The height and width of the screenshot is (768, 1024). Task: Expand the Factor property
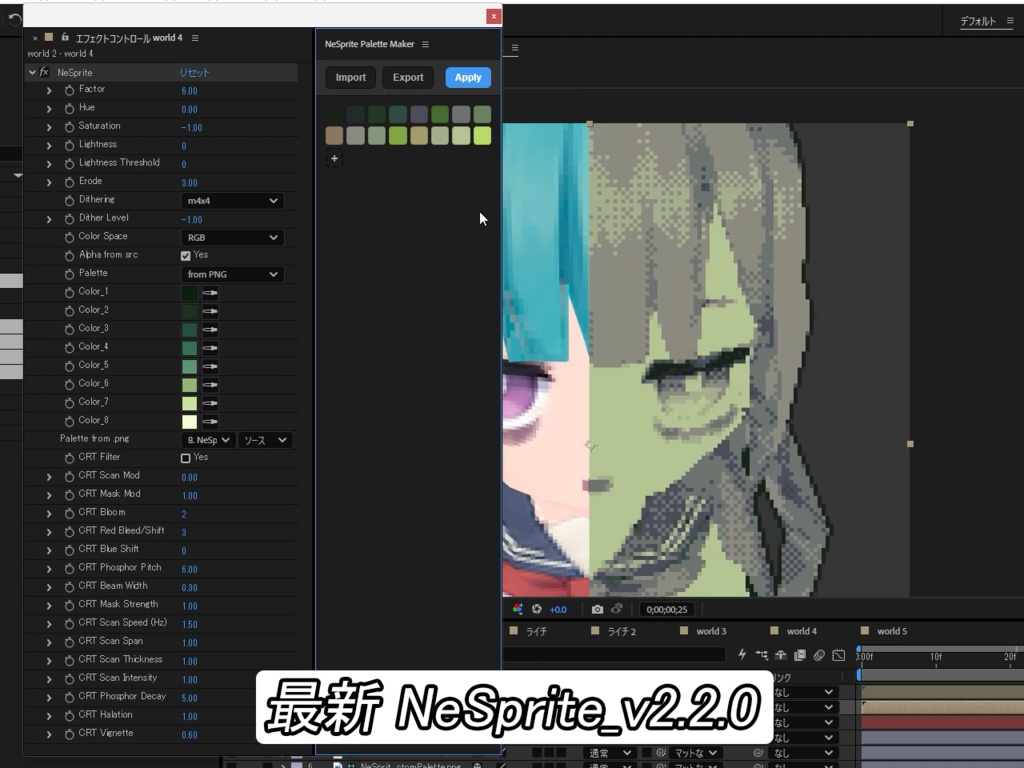(49, 90)
